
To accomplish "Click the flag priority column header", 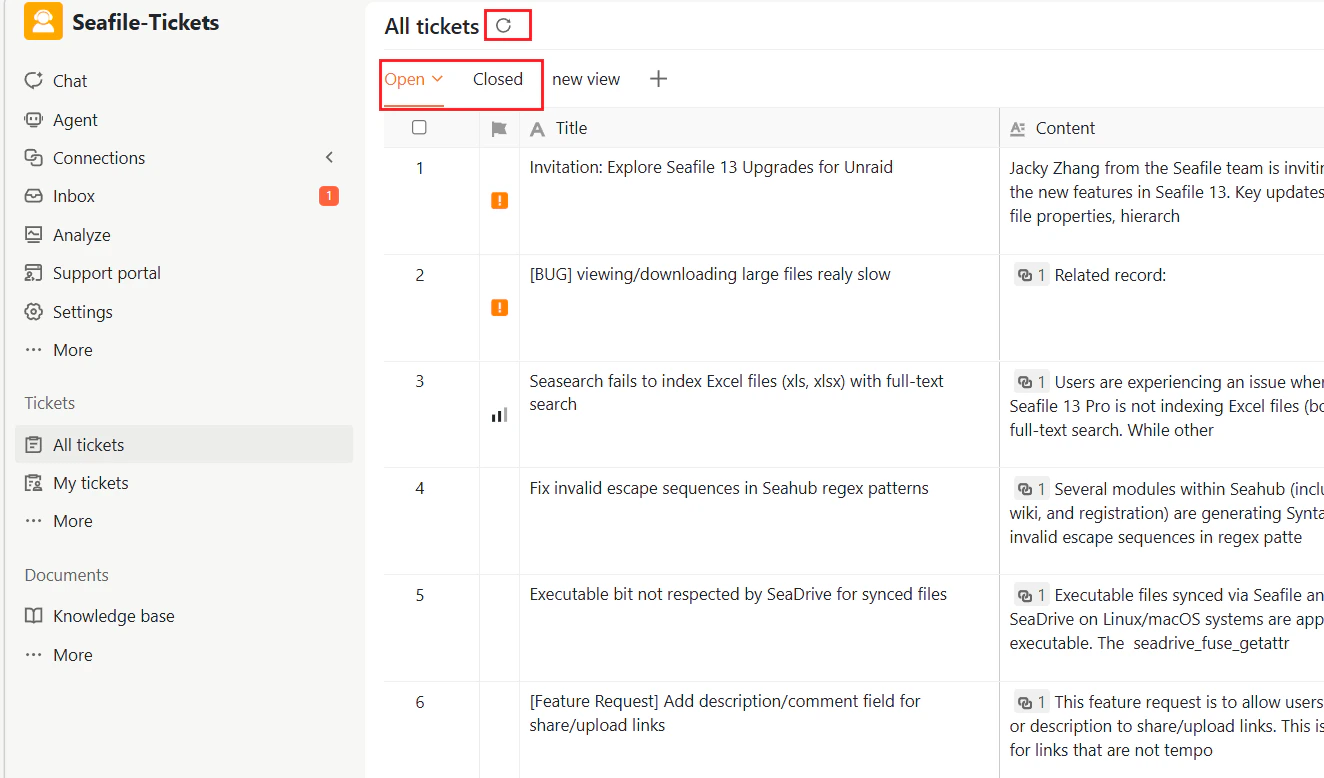I will (500, 129).
